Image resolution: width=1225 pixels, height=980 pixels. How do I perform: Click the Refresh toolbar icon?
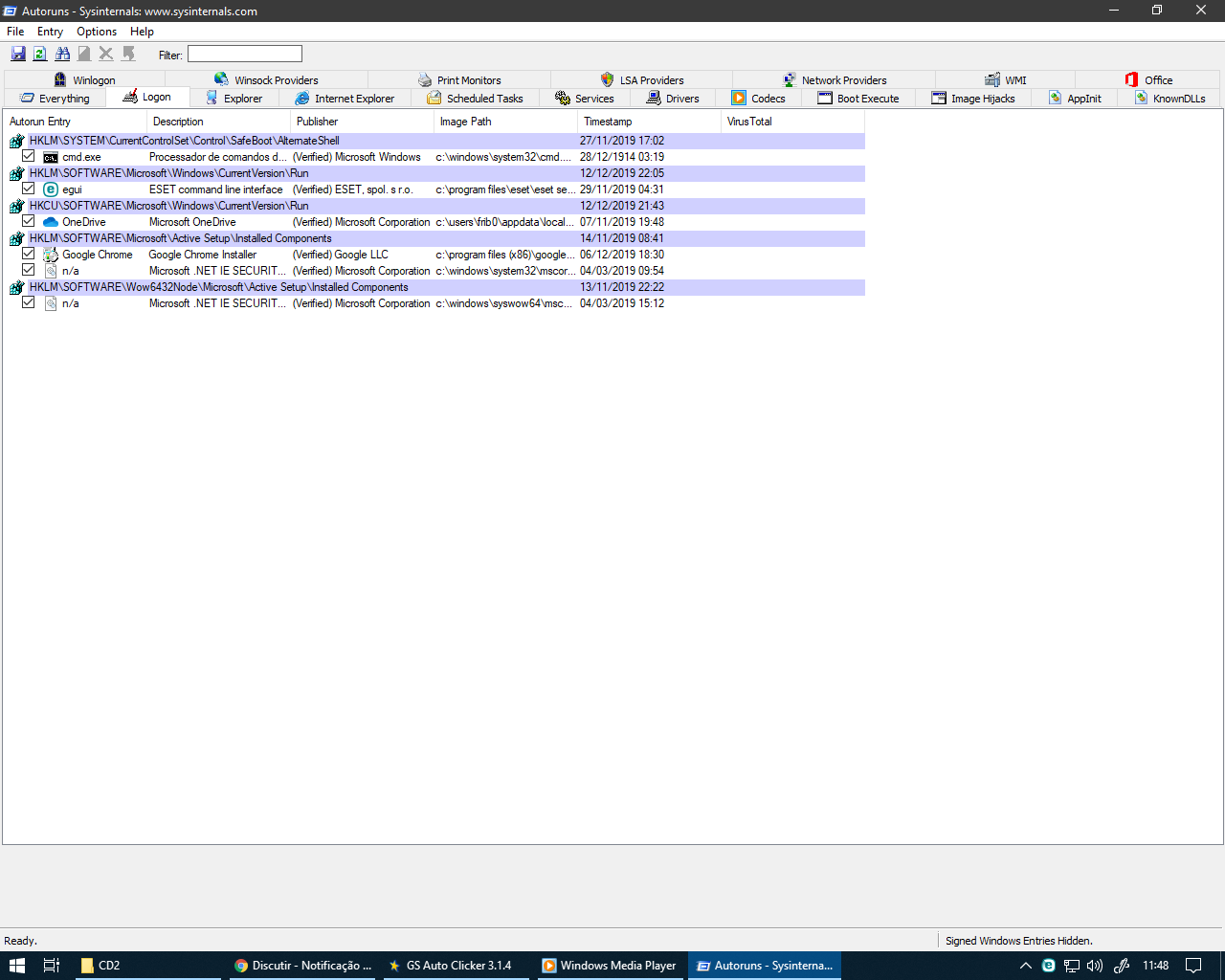[40, 55]
